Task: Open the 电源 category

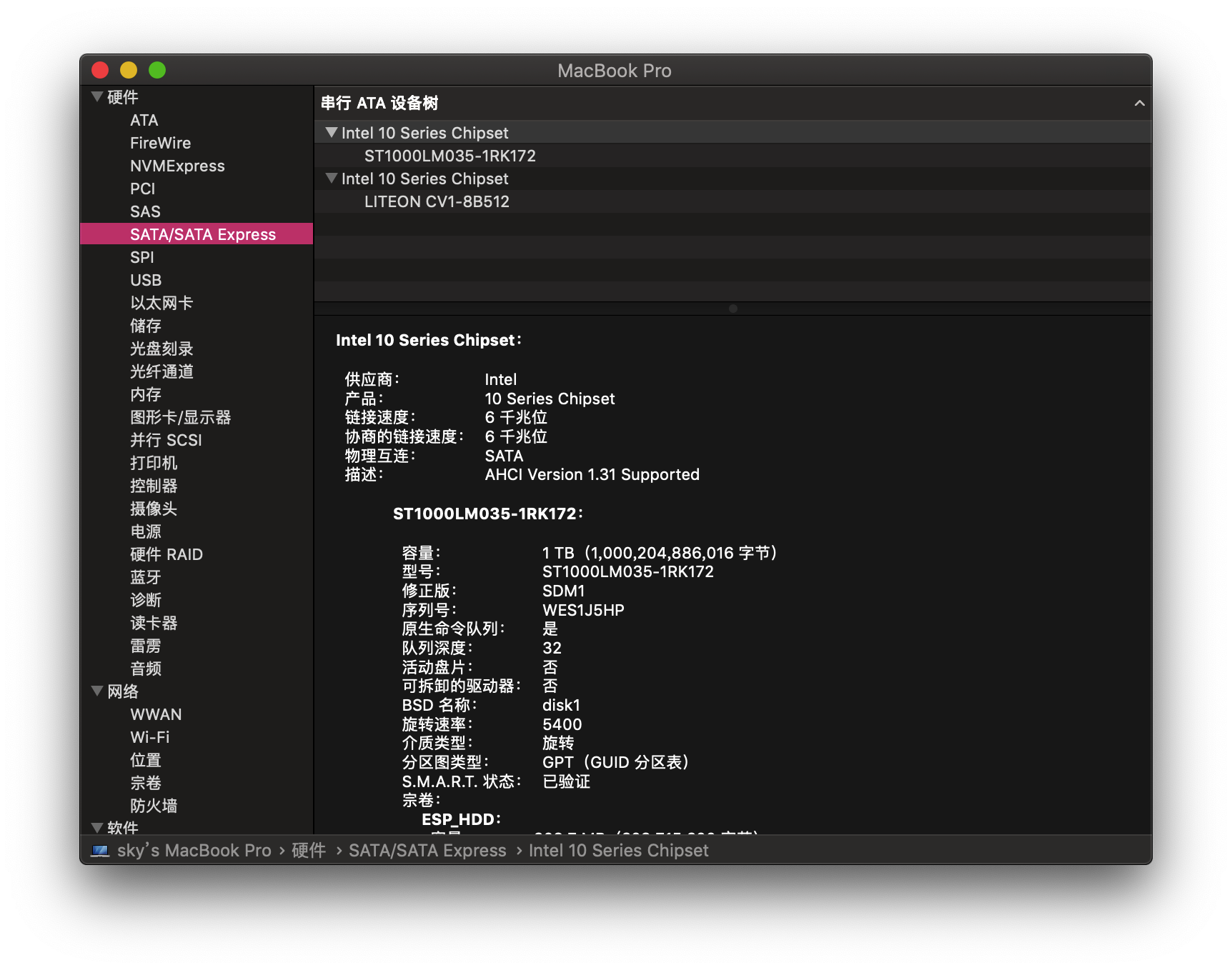Action: coord(146,531)
